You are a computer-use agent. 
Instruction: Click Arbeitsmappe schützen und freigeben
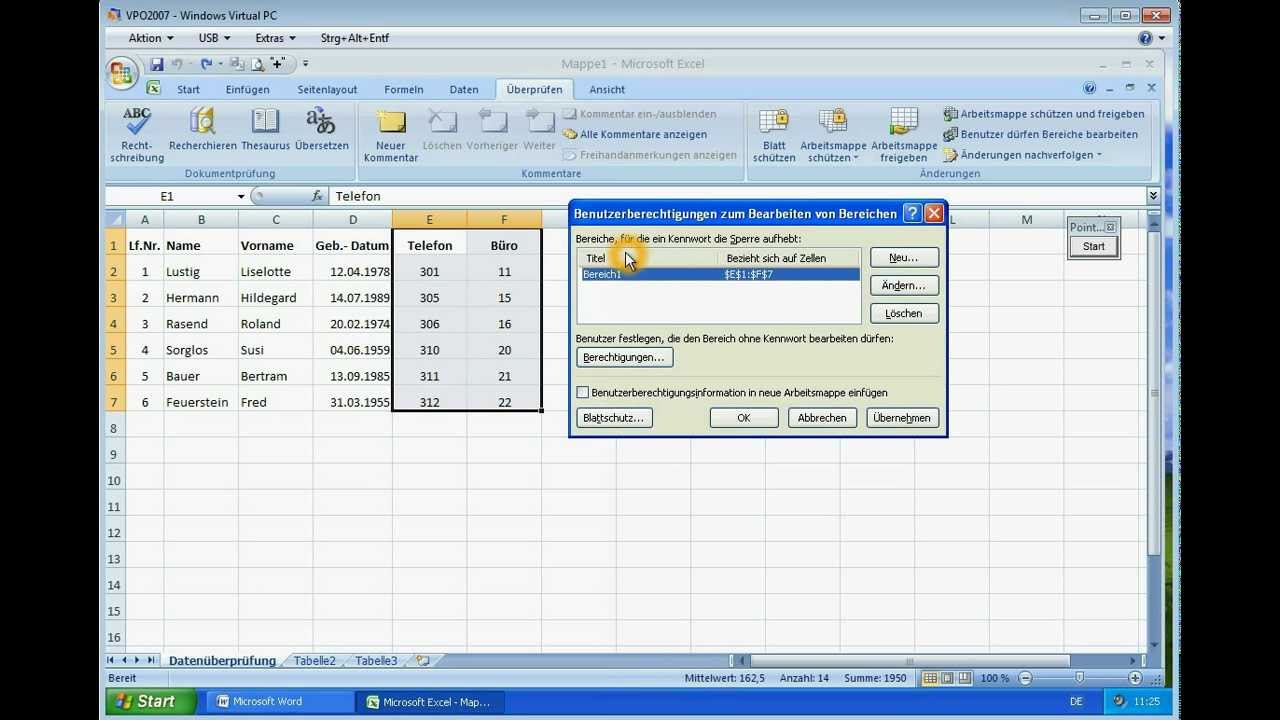point(1044,114)
